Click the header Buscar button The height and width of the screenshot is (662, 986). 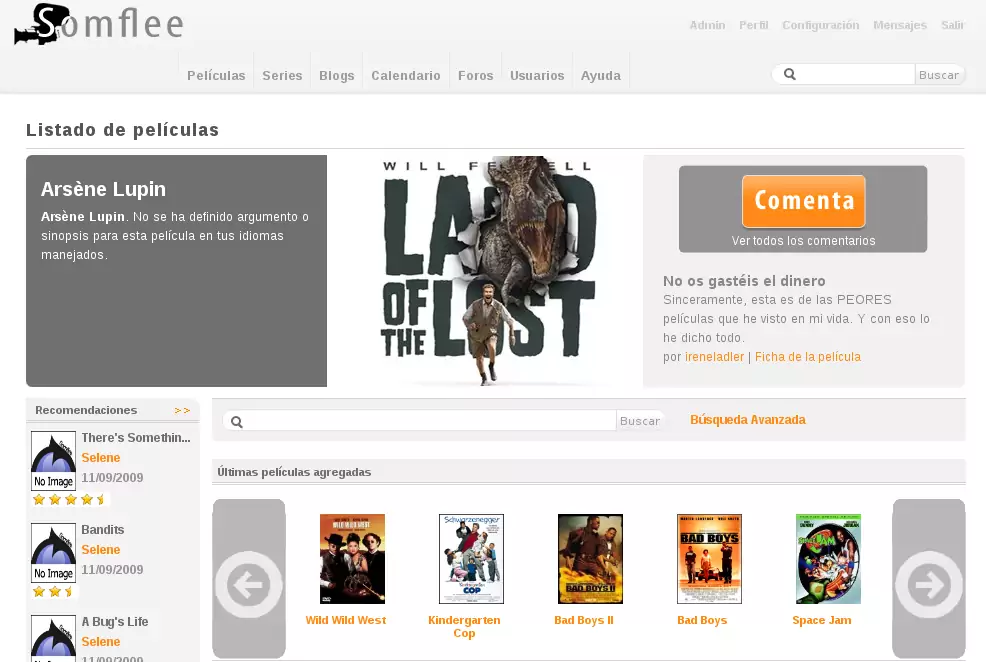(939, 75)
